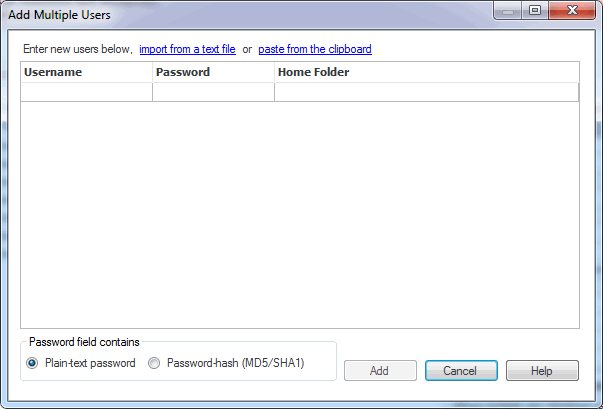Click the paste from the clipboard link

[x=315, y=49]
